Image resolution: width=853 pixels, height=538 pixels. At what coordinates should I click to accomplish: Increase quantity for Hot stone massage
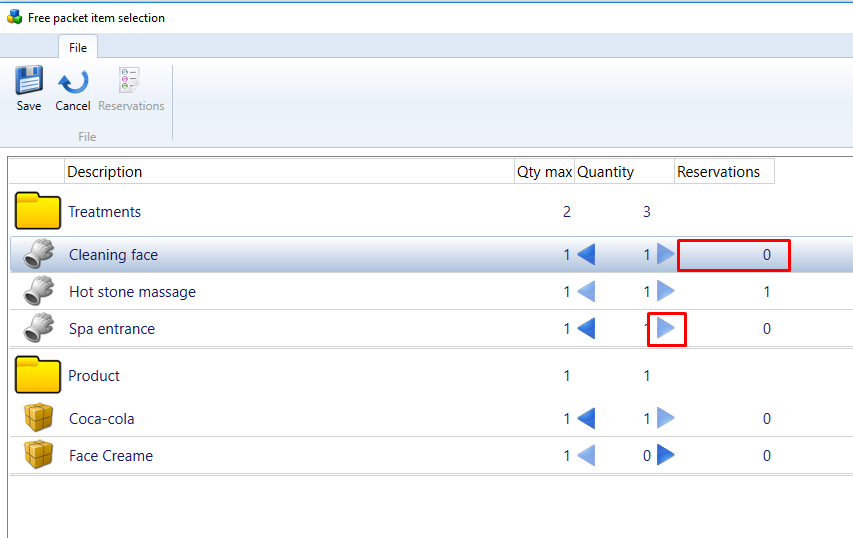coord(666,292)
